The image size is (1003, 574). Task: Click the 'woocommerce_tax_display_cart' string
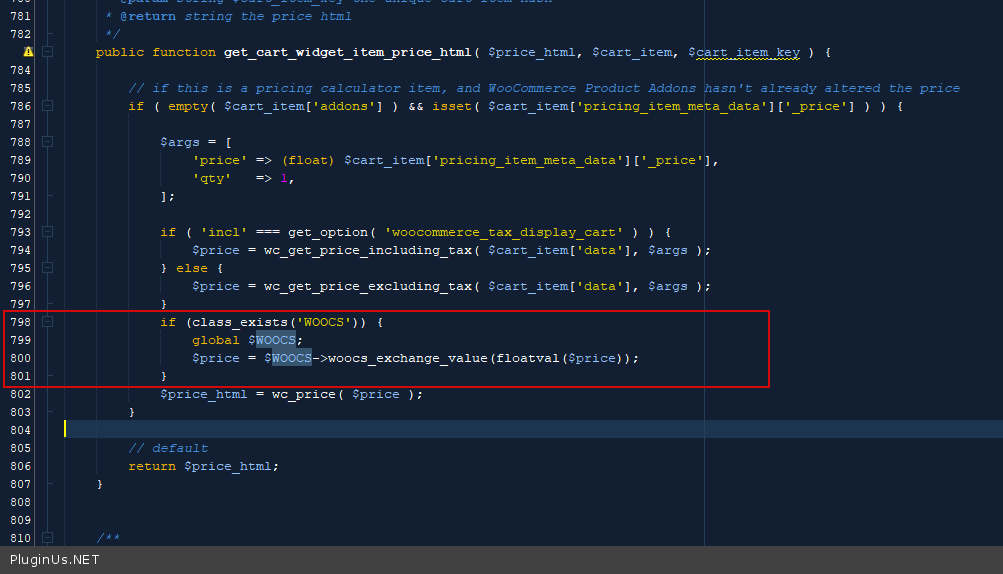[x=512, y=232]
